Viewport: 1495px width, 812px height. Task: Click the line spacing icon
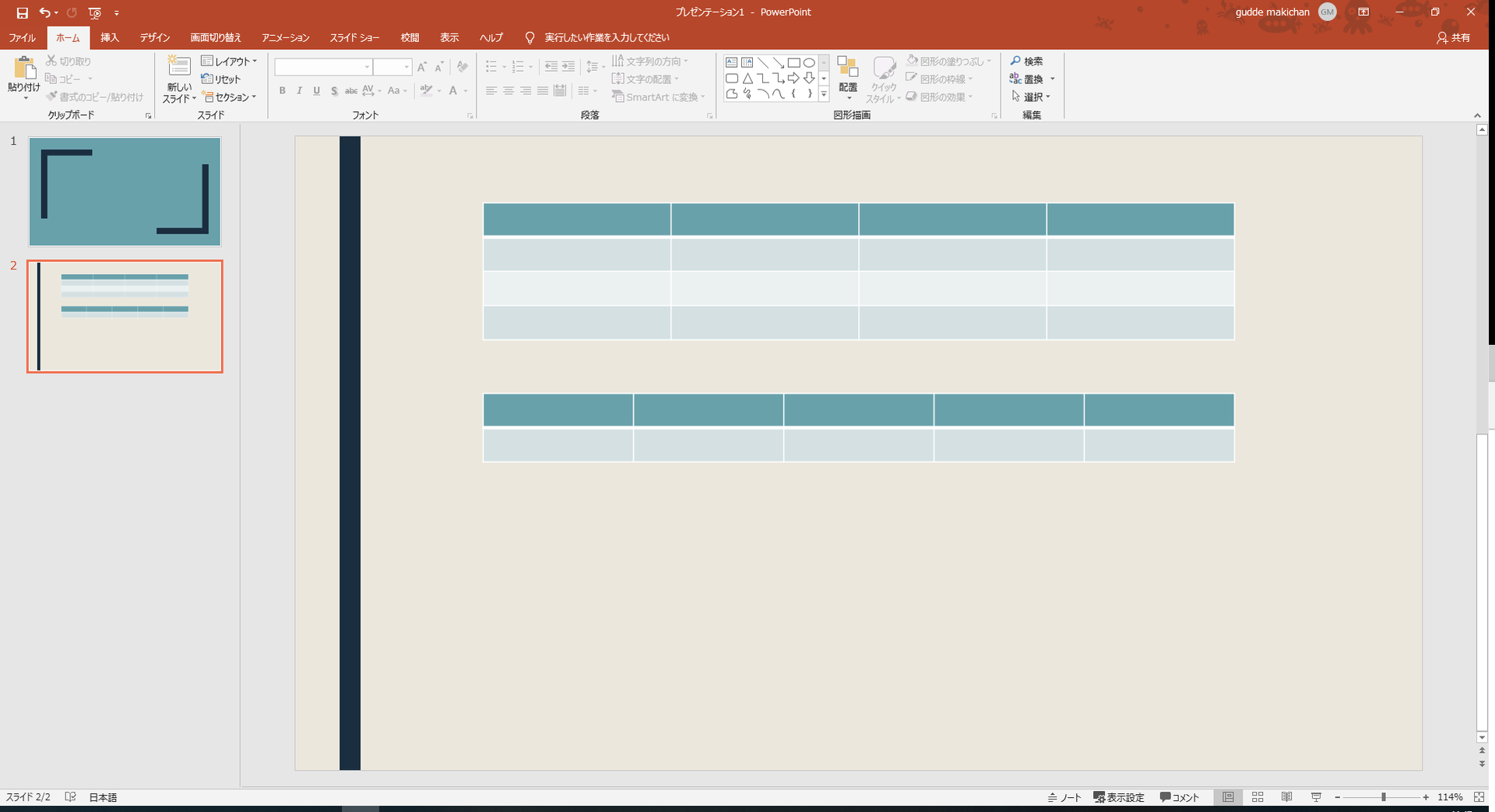[x=593, y=67]
